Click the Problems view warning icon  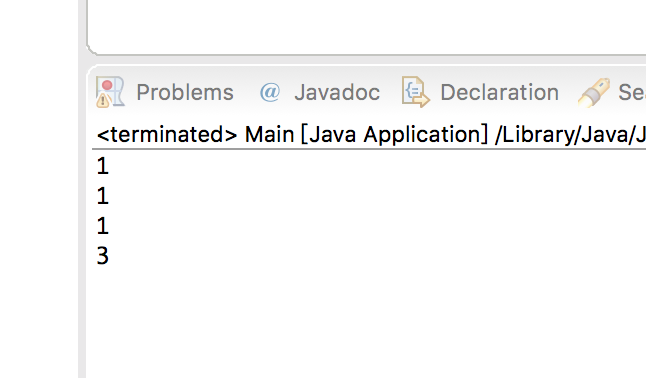tap(110, 92)
